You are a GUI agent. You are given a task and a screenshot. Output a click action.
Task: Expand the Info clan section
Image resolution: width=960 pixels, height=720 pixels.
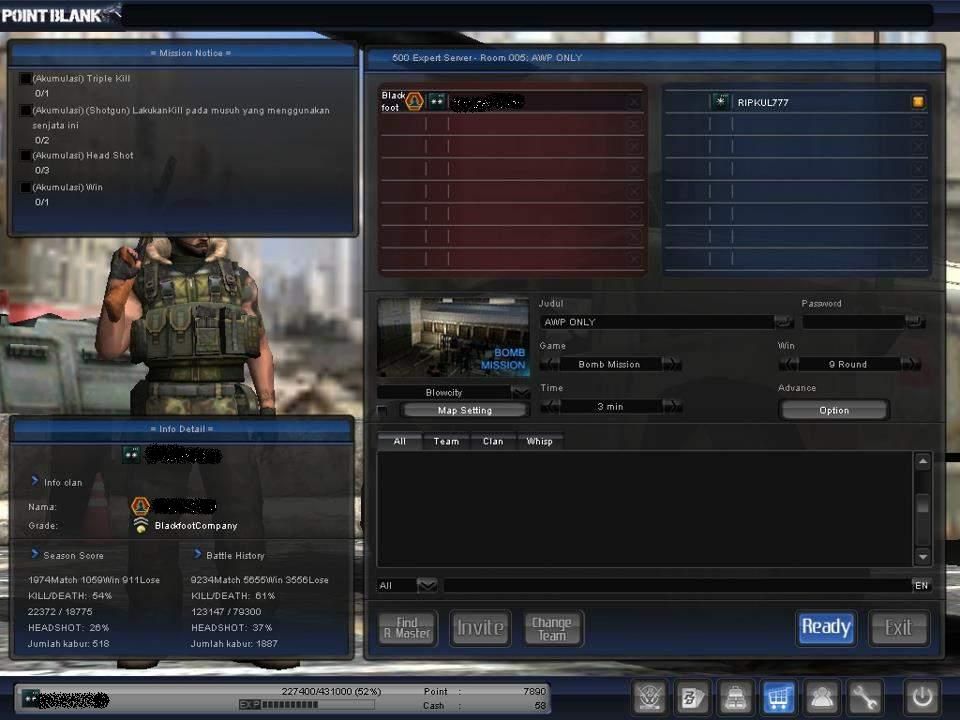tap(35, 481)
